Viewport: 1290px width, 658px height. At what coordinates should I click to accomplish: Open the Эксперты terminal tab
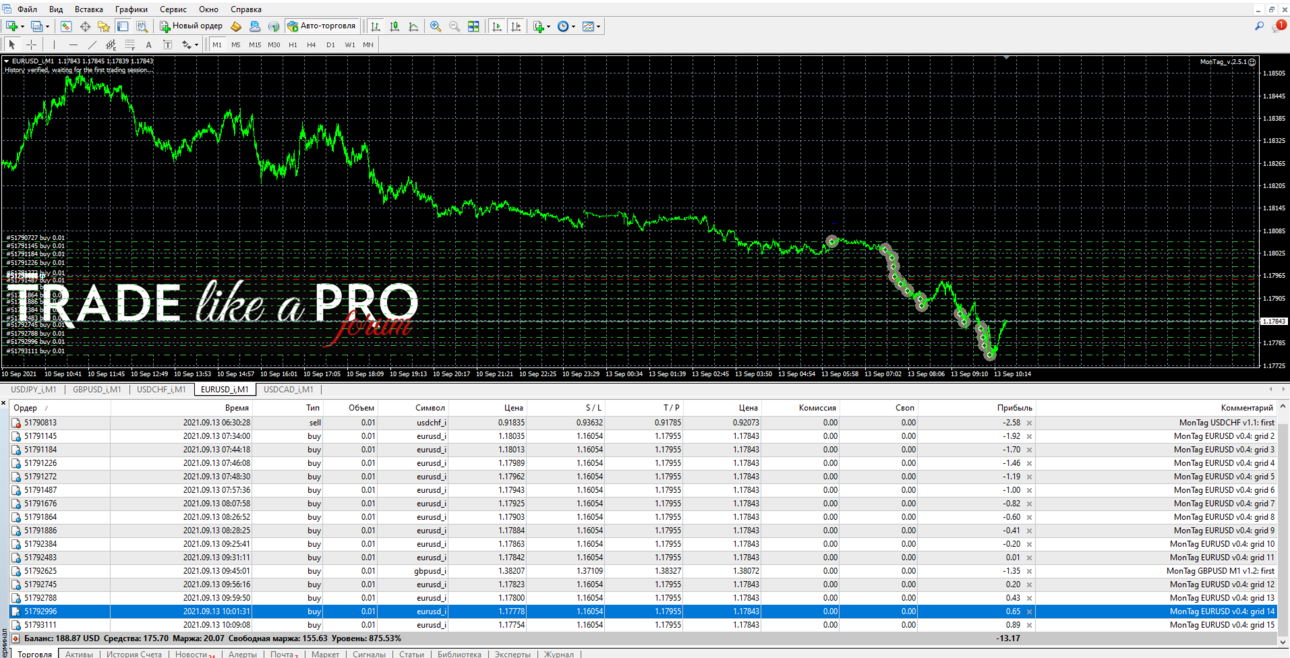513,654
